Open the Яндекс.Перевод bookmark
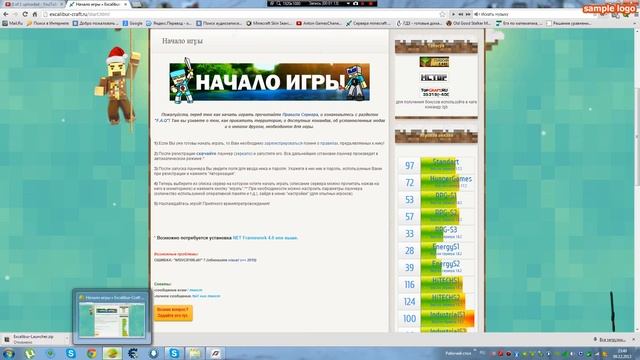640x360 pixels. click(x=169, y=23)
